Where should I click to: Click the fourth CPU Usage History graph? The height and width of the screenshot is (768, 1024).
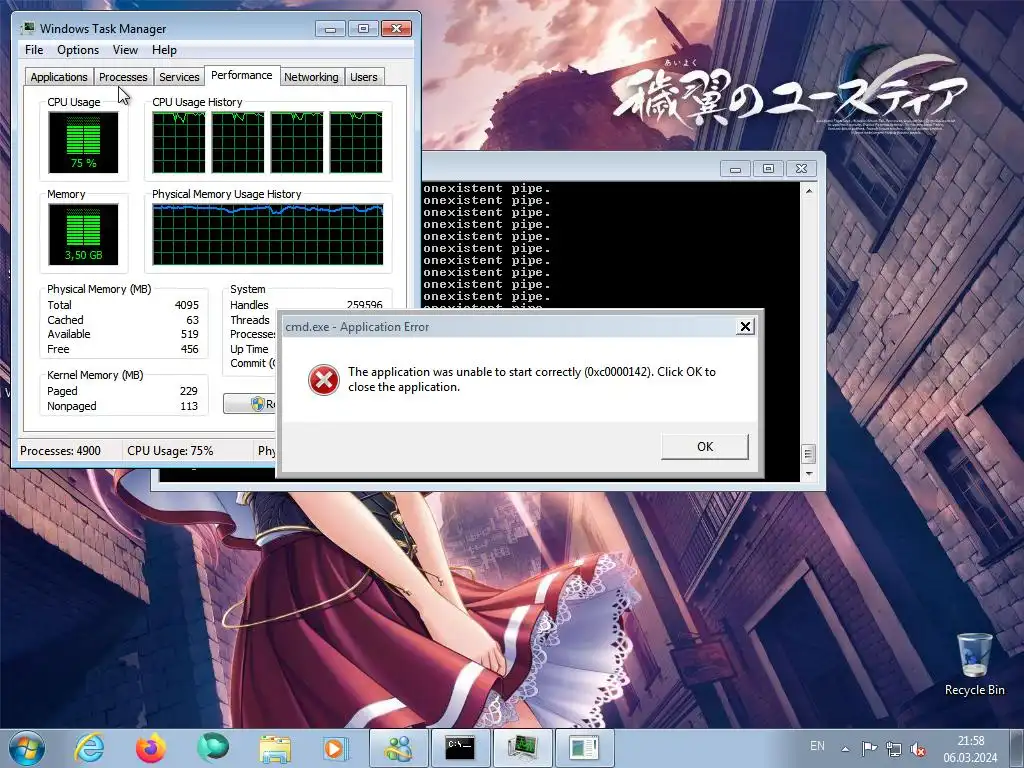[x=356, y=142]
